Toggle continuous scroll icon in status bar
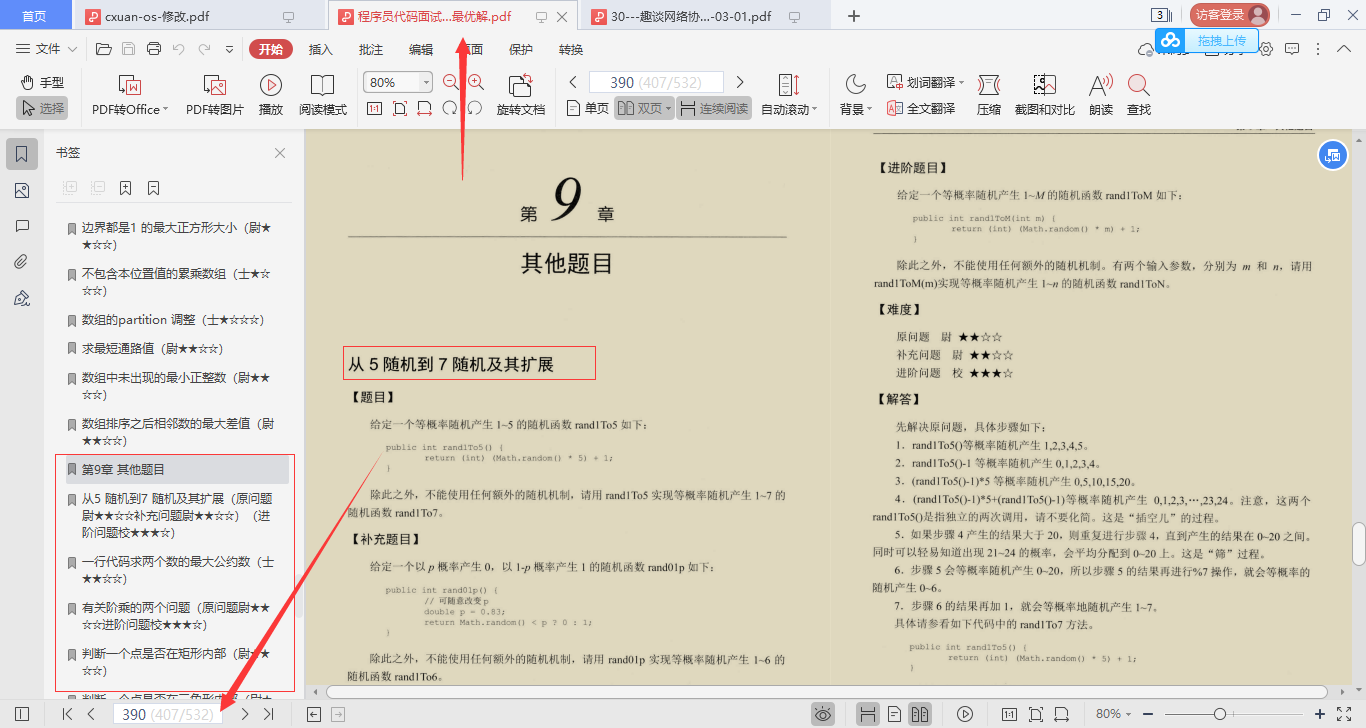The image size is (1366, 728). click(868, 714)
